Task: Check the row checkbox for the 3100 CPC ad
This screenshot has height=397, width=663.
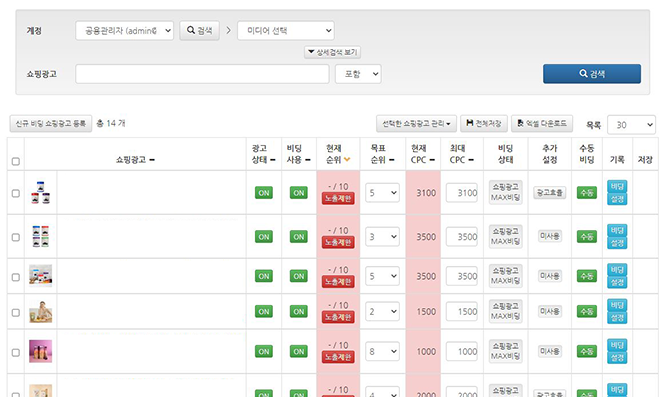Action: (x=16, y=193)
